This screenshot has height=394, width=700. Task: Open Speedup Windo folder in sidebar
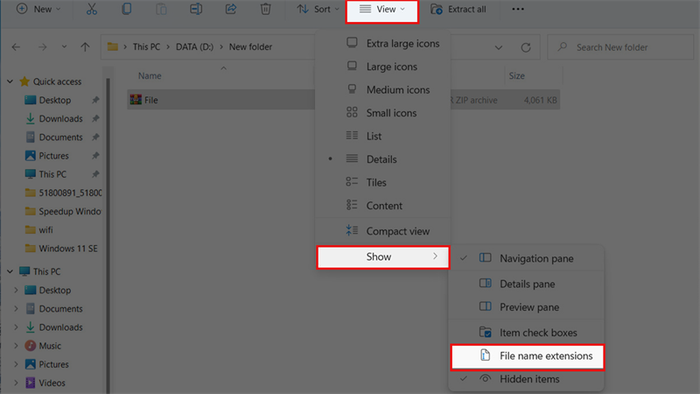click(62, 212)
